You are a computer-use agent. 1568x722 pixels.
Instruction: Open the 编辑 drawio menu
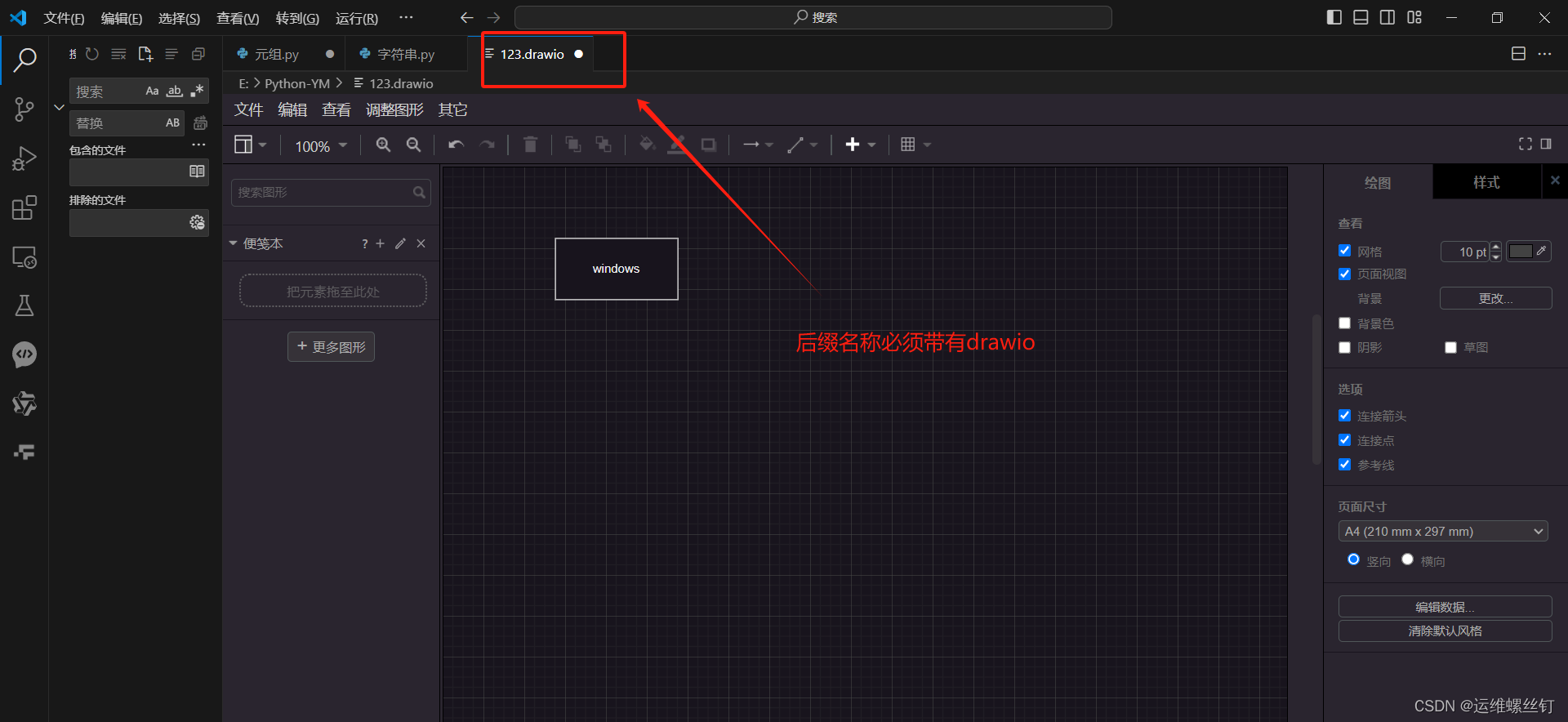pos(292,109)
